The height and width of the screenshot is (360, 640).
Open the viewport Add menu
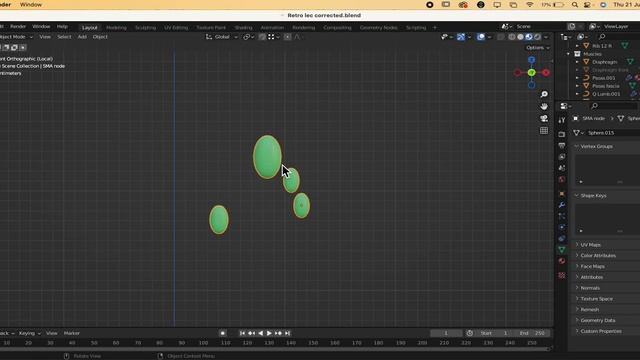click(x=82, y=37)
